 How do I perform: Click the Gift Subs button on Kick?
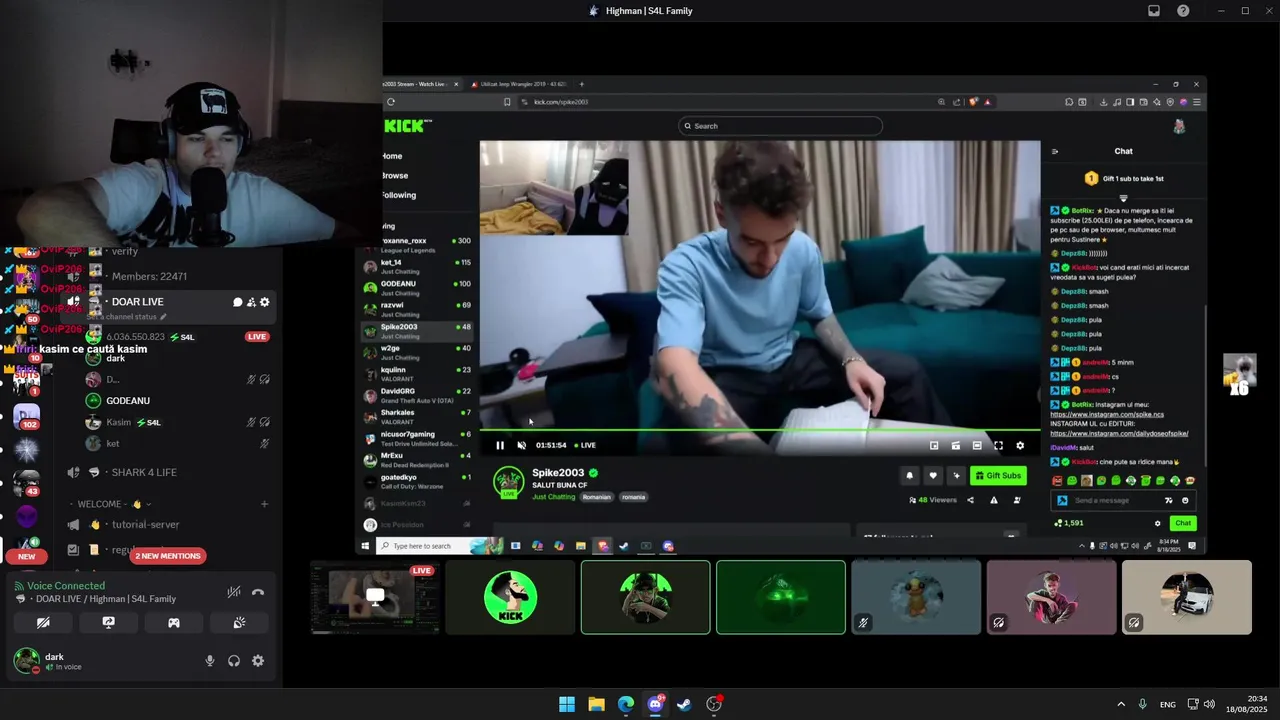coord(998,476)
